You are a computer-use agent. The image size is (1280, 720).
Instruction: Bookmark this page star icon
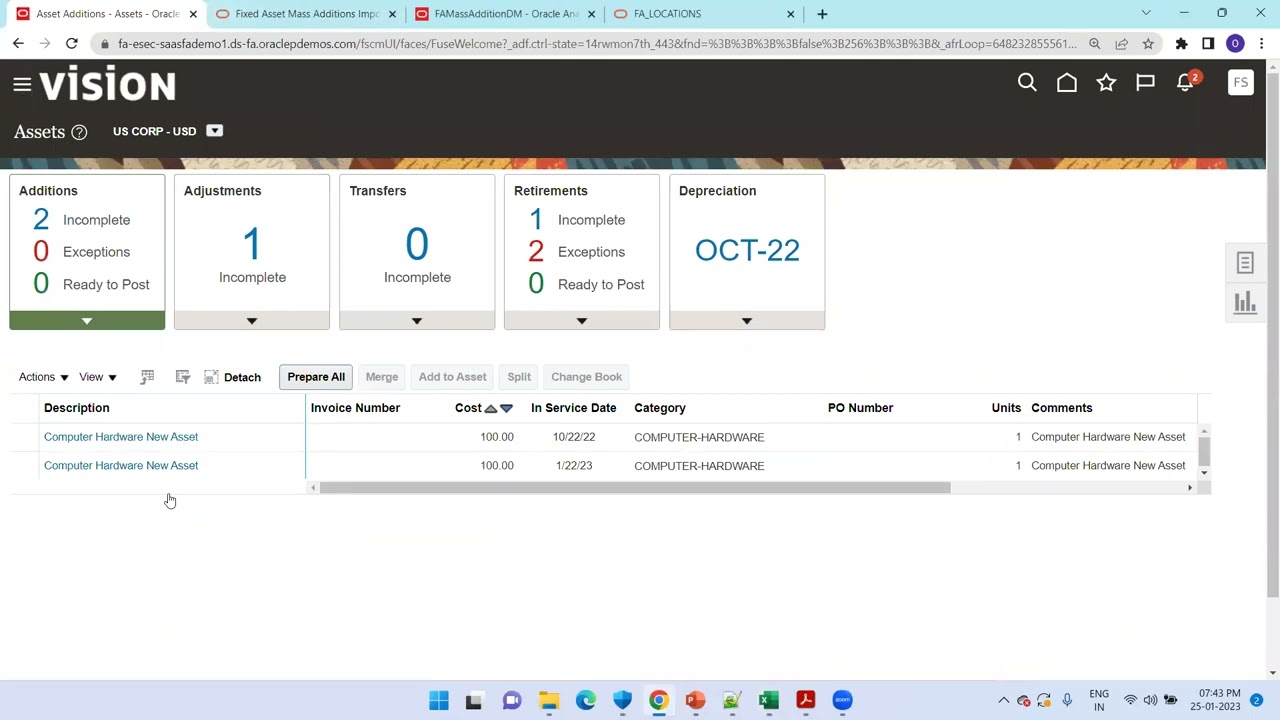[1148, 44]
